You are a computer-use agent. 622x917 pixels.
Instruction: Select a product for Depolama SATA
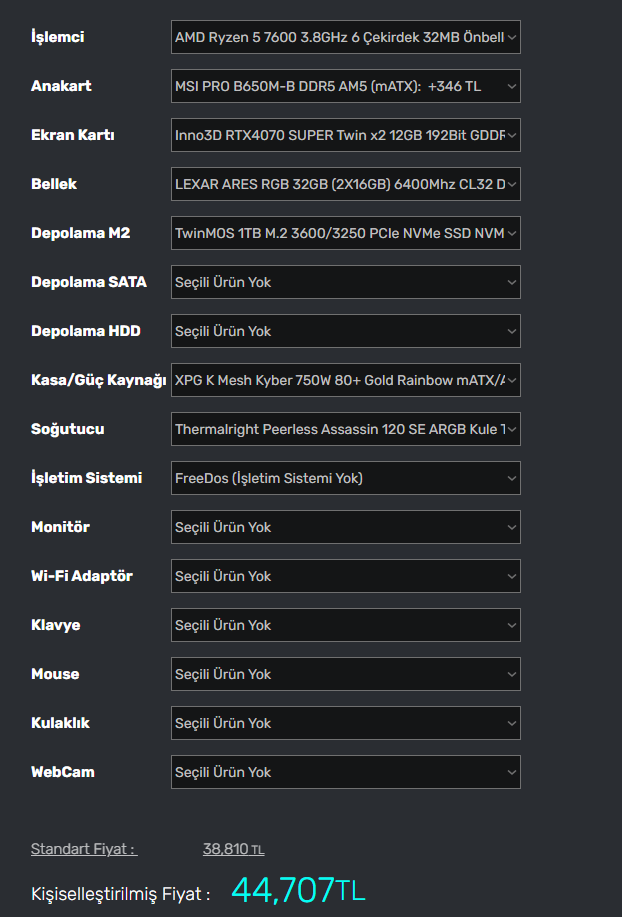(x=345, y=282)
